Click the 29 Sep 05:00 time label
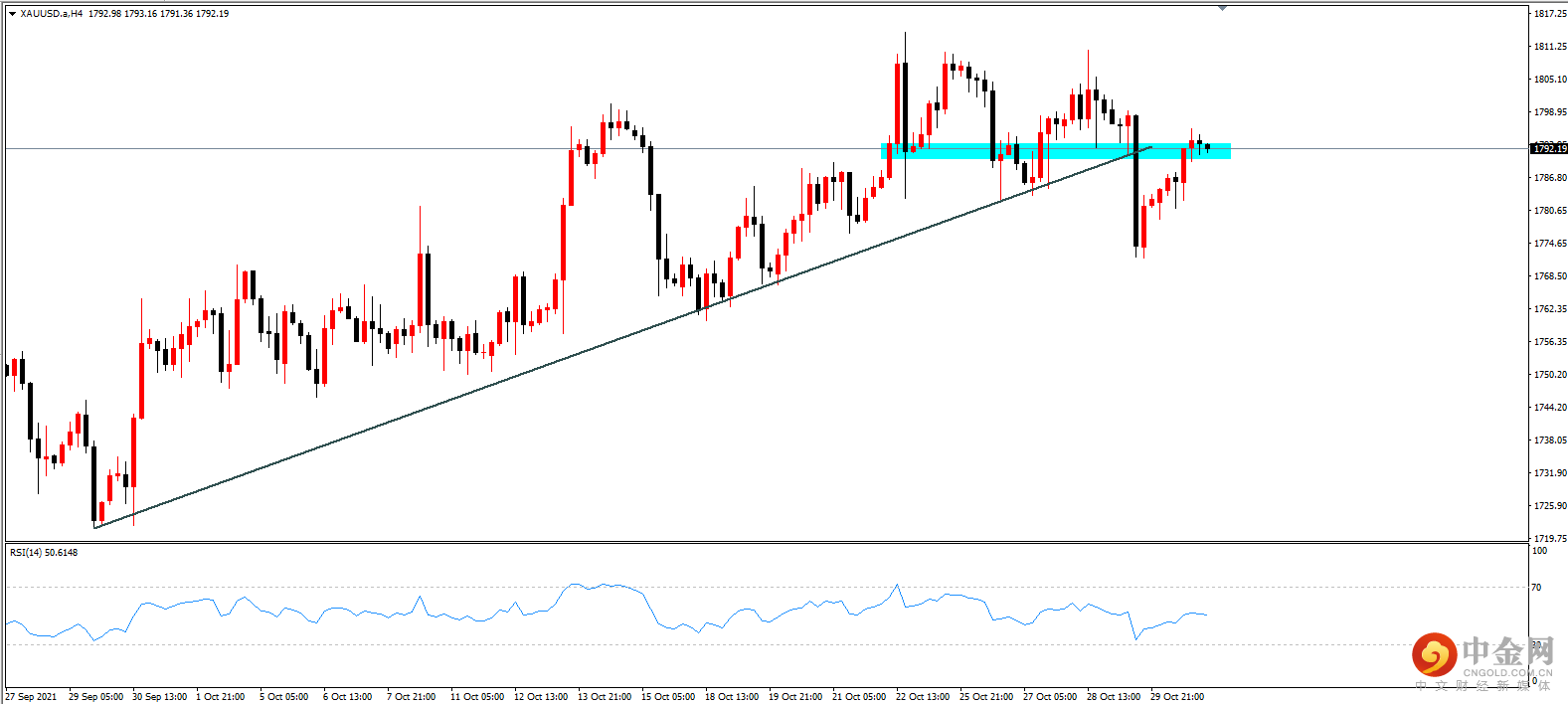The width and height of the screenshot is (1568, 704). pos(95,697)
